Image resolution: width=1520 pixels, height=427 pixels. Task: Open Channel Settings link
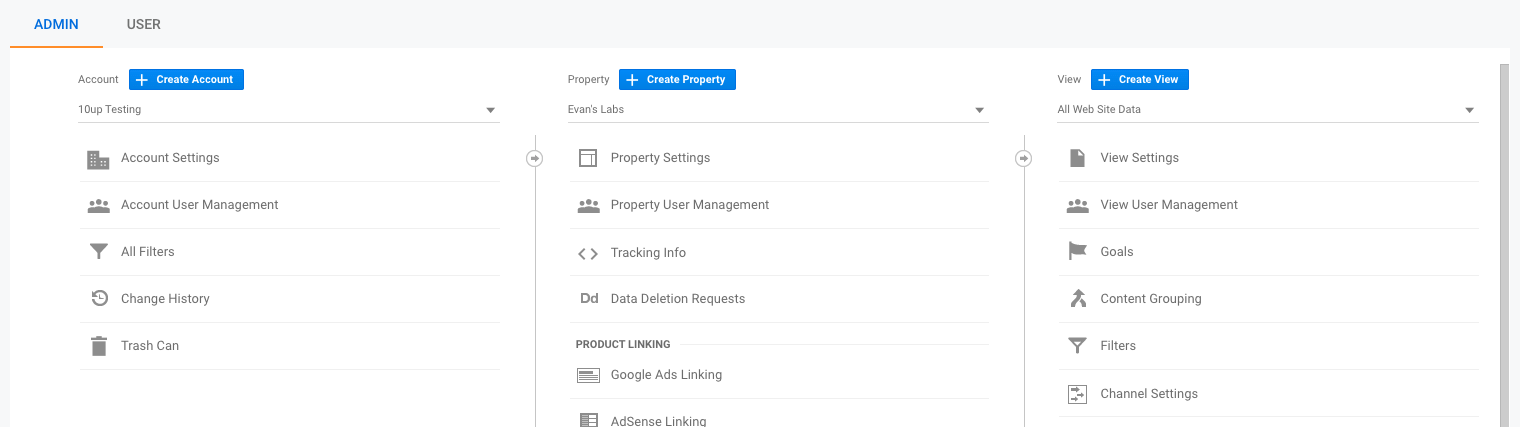1149,394
